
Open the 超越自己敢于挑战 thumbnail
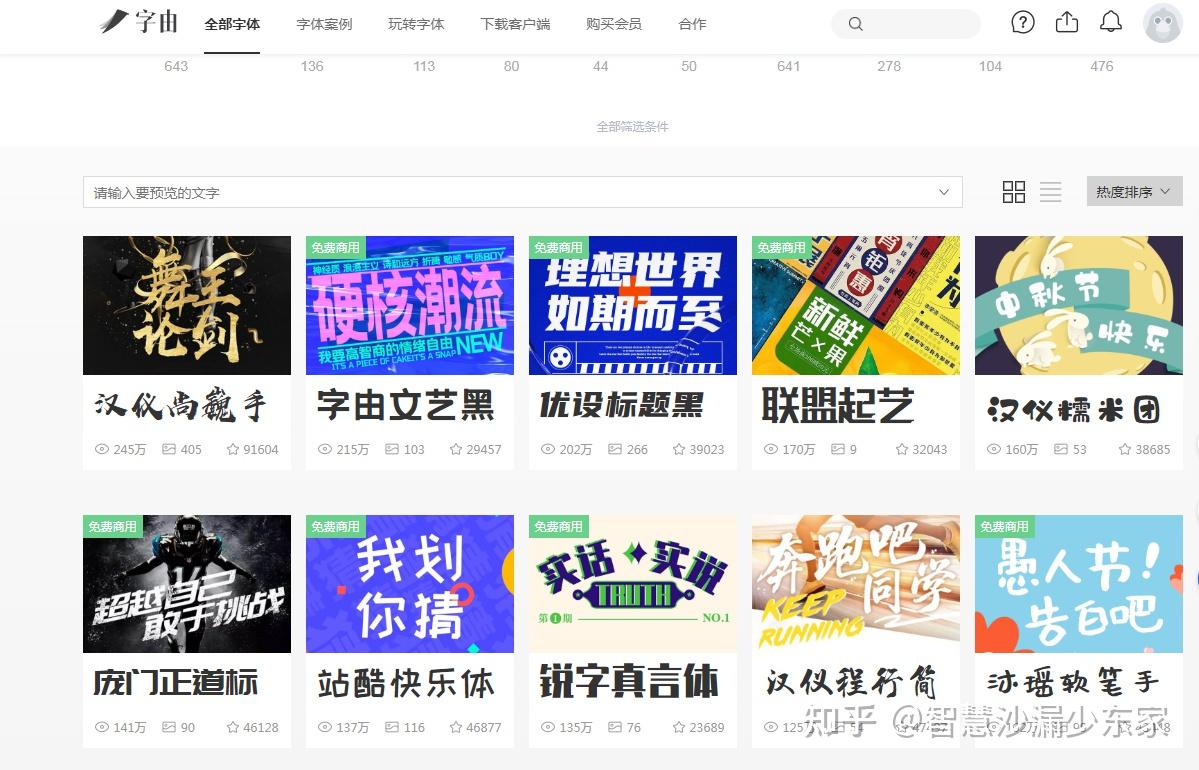pos(187,584)
